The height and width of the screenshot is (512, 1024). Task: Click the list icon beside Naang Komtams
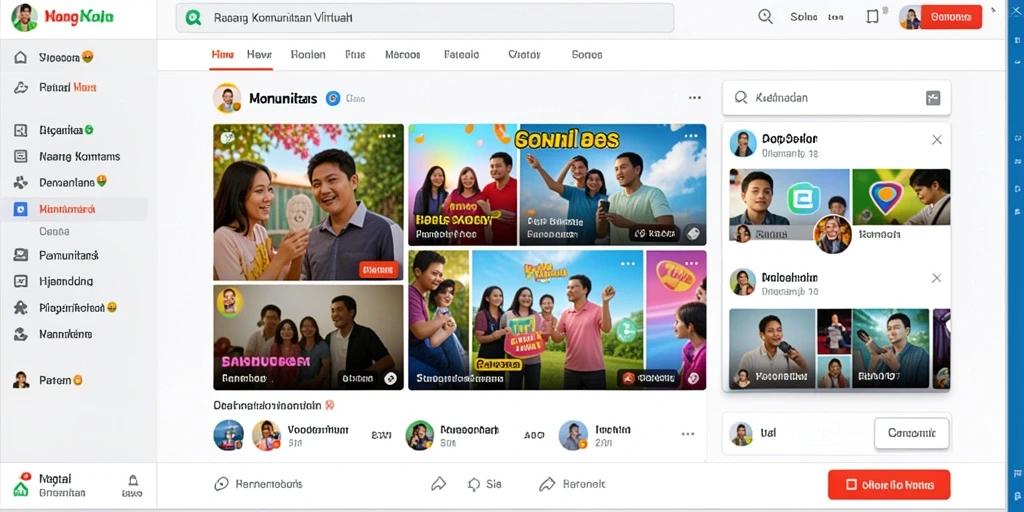pyautogui.click(x=21, y=157)
